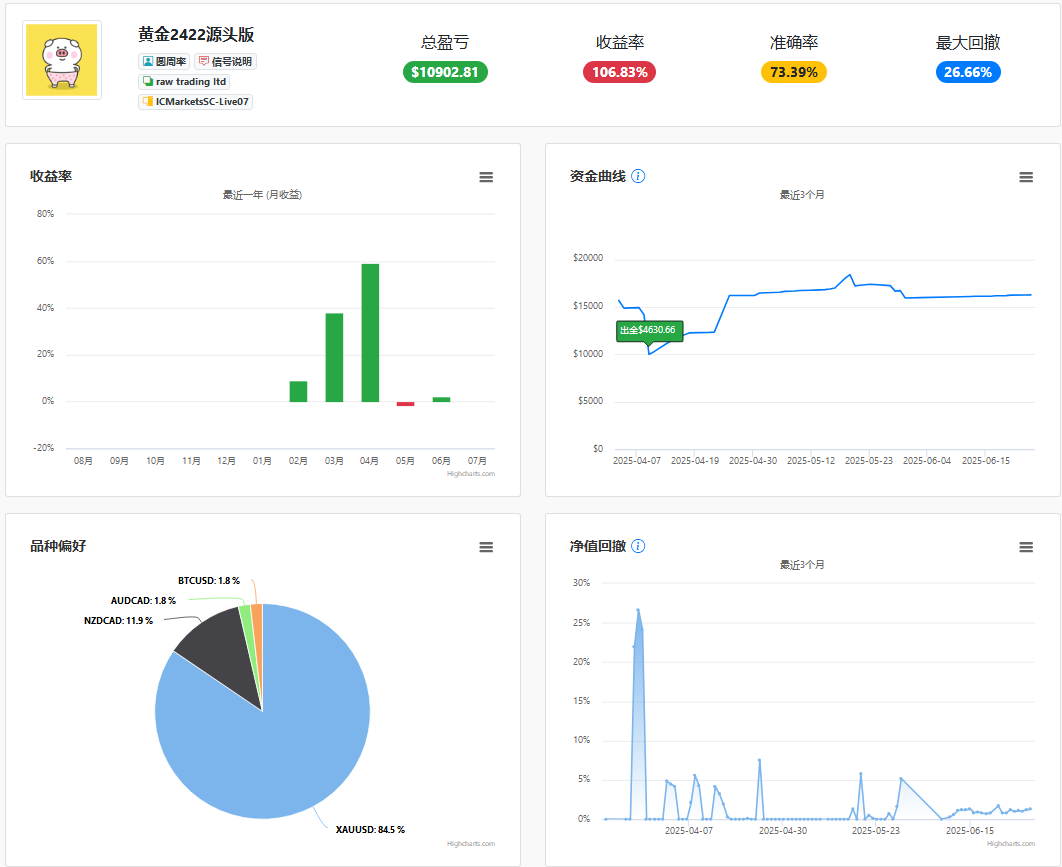Click the raw trading ltd tag
This screenshot has width=1062, height=867.
(184, 81)
